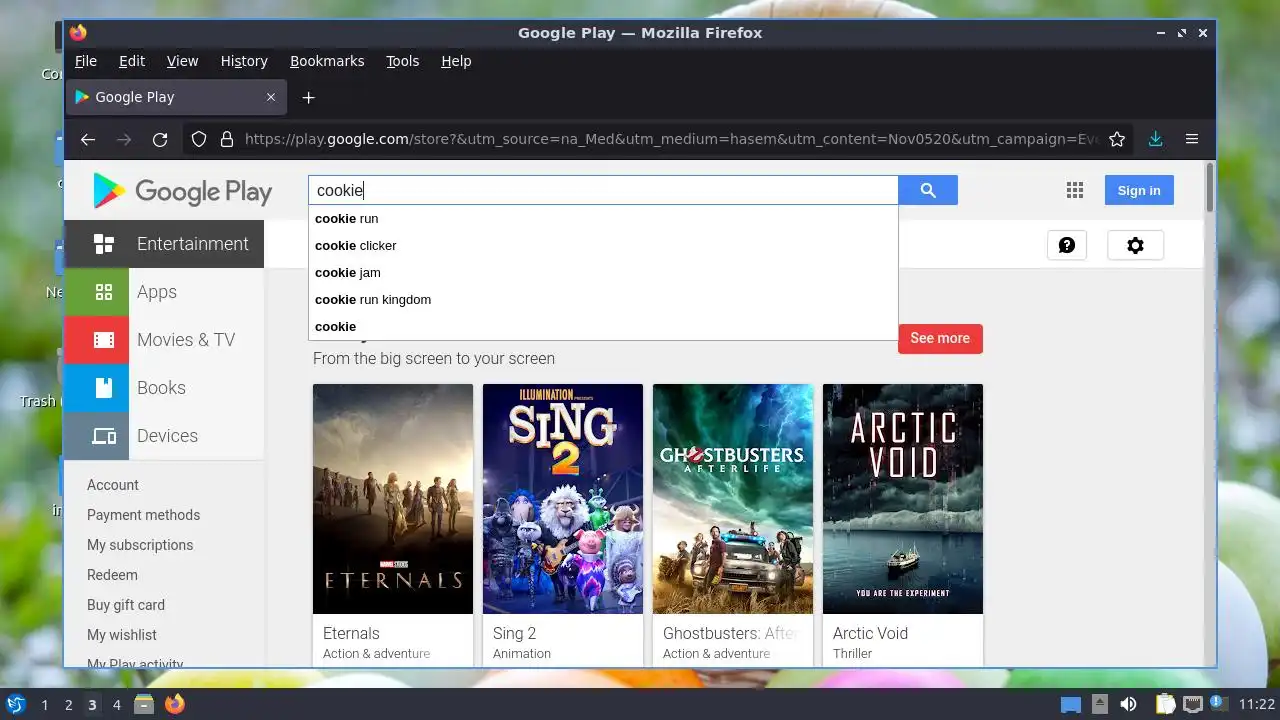Viewport: 1280px width, 720px height.
Task: Open the Help menu
Action: tap(456, 61)
